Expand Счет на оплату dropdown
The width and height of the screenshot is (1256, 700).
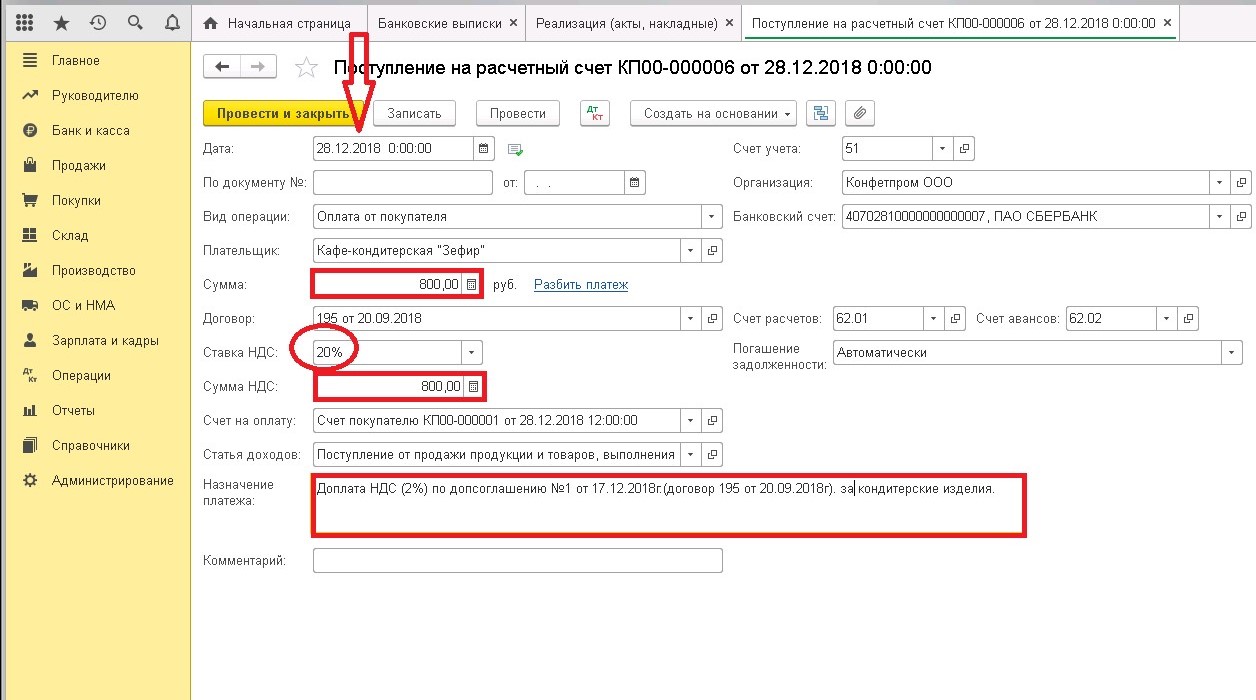coord(691,420)
